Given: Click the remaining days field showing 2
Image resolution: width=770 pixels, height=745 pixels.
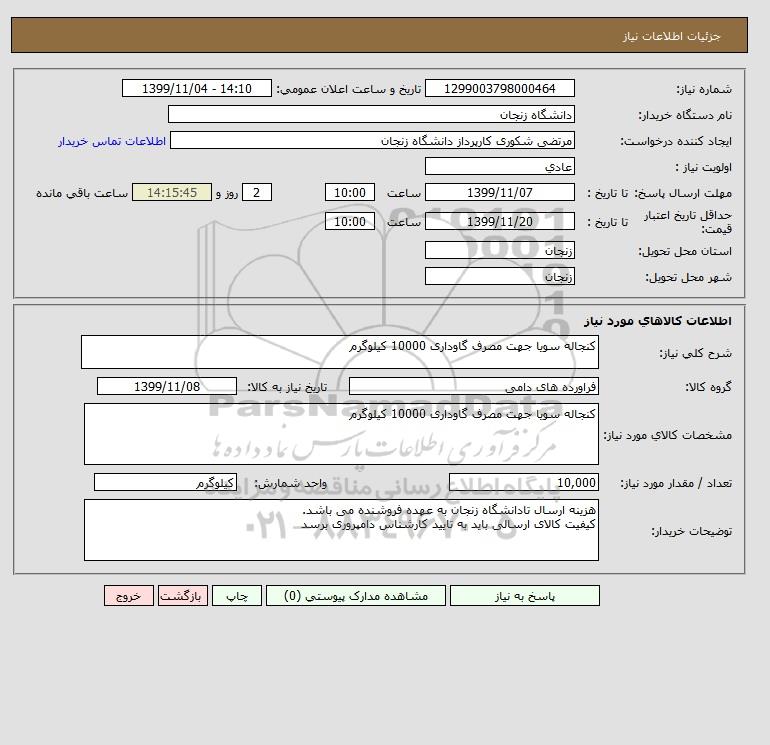Looking at the screenshot, I should [257, 193].
